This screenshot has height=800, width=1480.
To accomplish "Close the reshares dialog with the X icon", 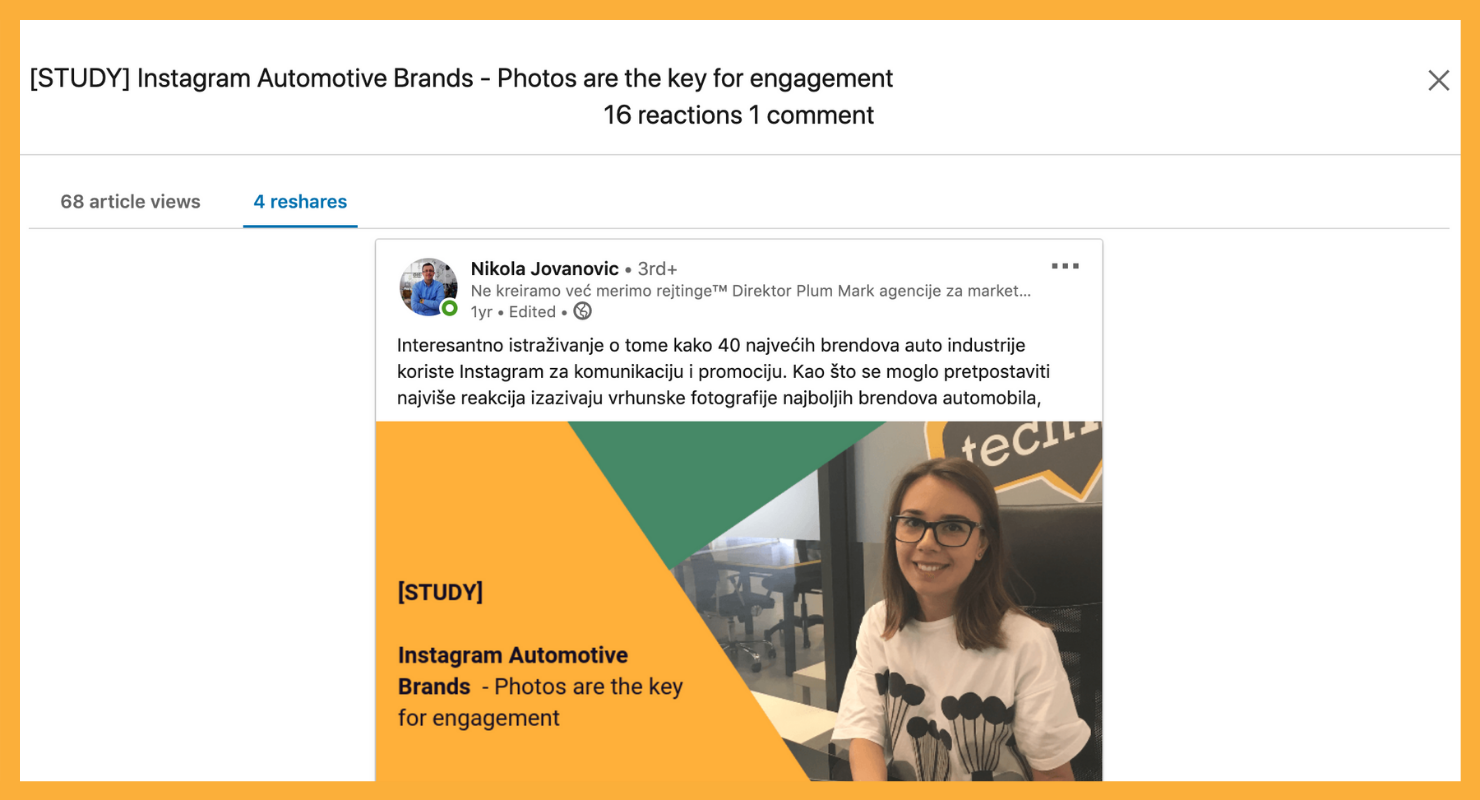I will [1438, 81].
